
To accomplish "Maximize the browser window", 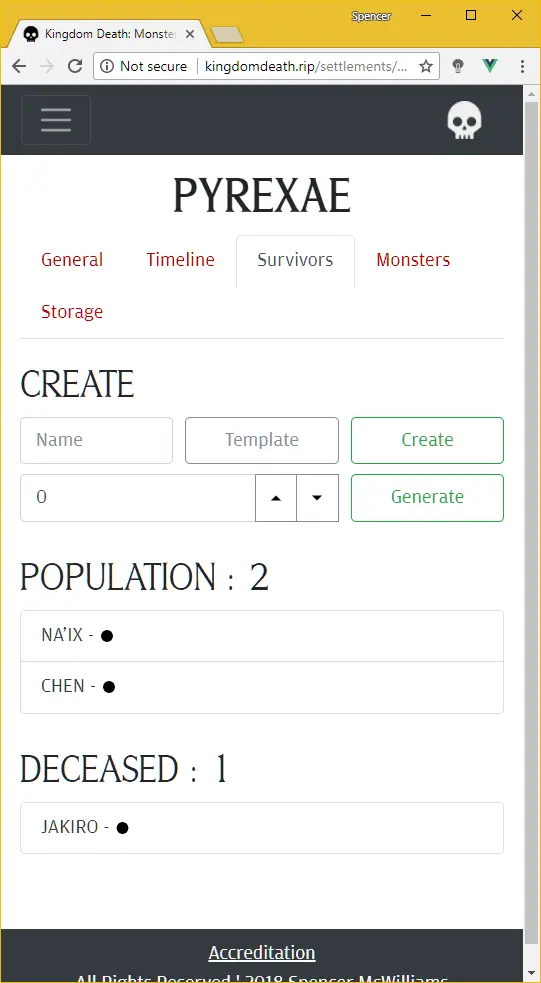I will click(x=471, y=15).
